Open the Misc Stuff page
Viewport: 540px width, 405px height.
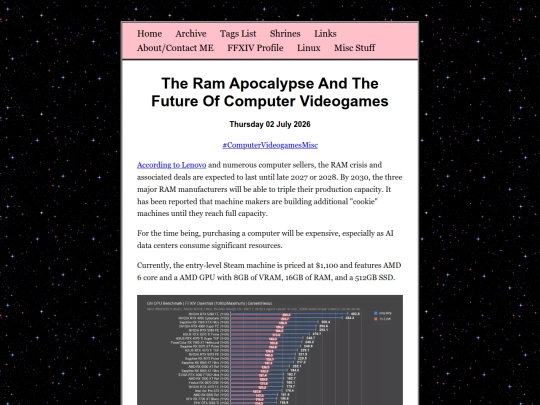[x=354, y=48]
